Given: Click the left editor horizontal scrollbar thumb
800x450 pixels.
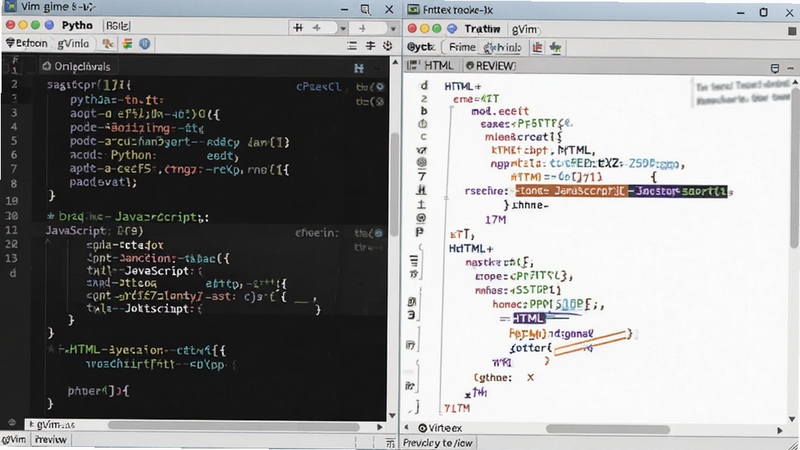Looking at the screenshot, I should pyautogui.click(x=234, y=426).
